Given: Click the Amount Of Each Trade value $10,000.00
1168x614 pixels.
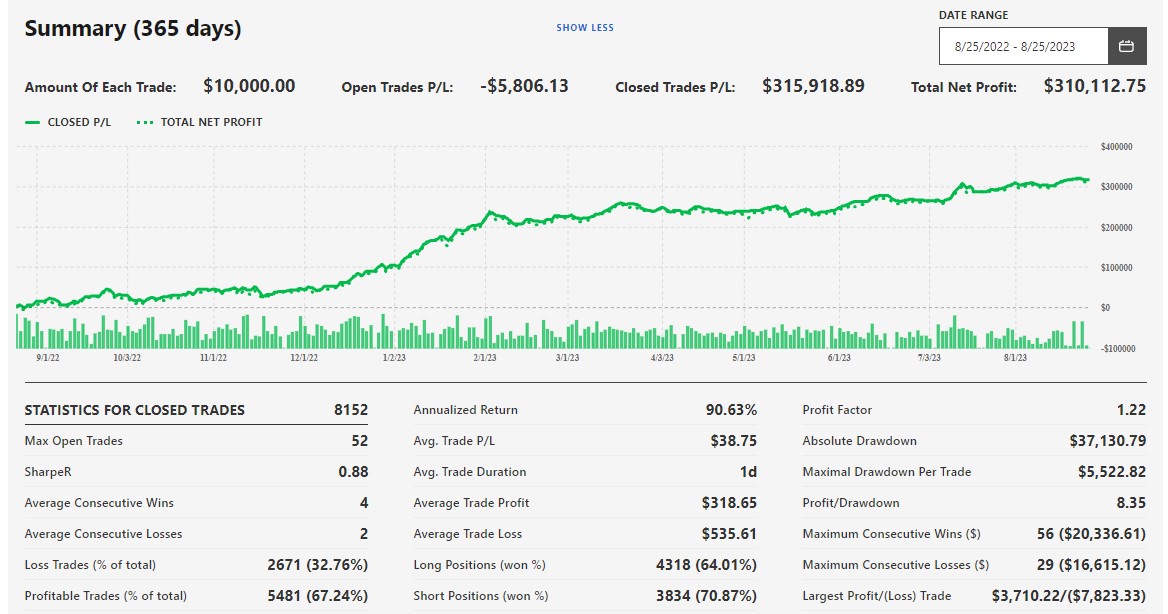Looking at the screenshot, I should (x=249, y=86).
